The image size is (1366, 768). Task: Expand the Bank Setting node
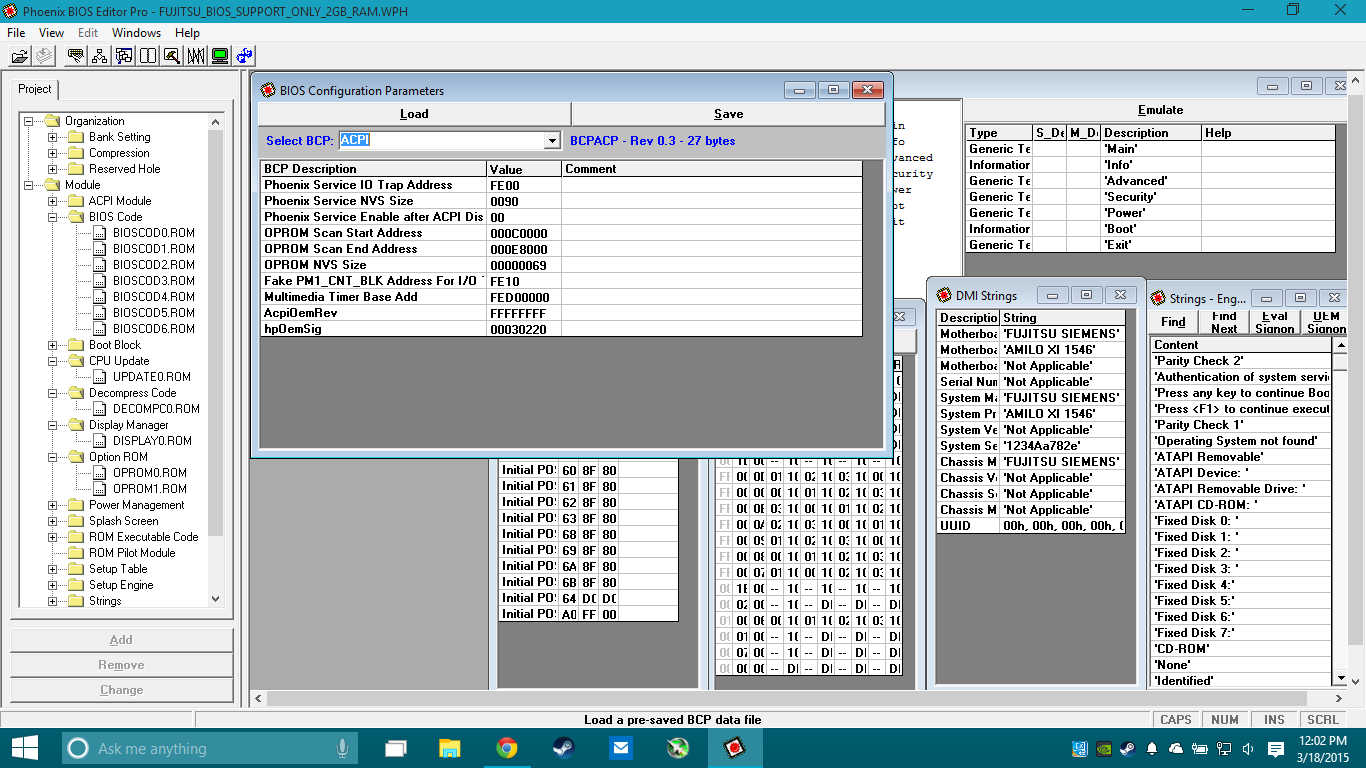pyautogui.click(x=52, y=137)
